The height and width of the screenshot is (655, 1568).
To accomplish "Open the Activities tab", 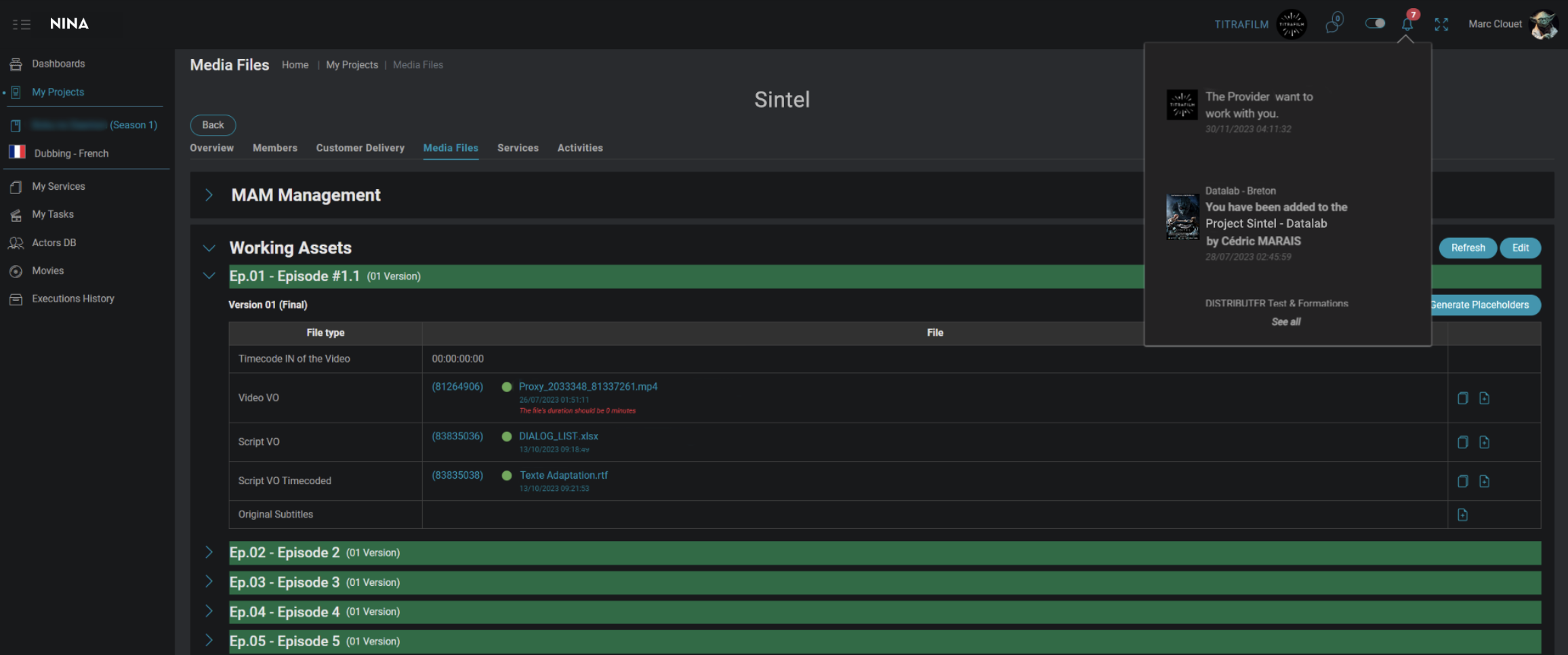I will click(579, 148).
